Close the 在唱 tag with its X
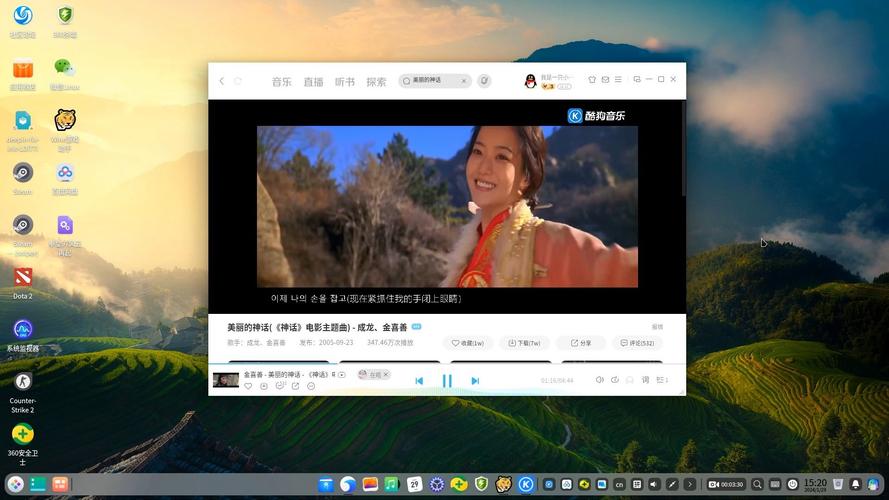889x500 pixels. [x=386, y=375]
